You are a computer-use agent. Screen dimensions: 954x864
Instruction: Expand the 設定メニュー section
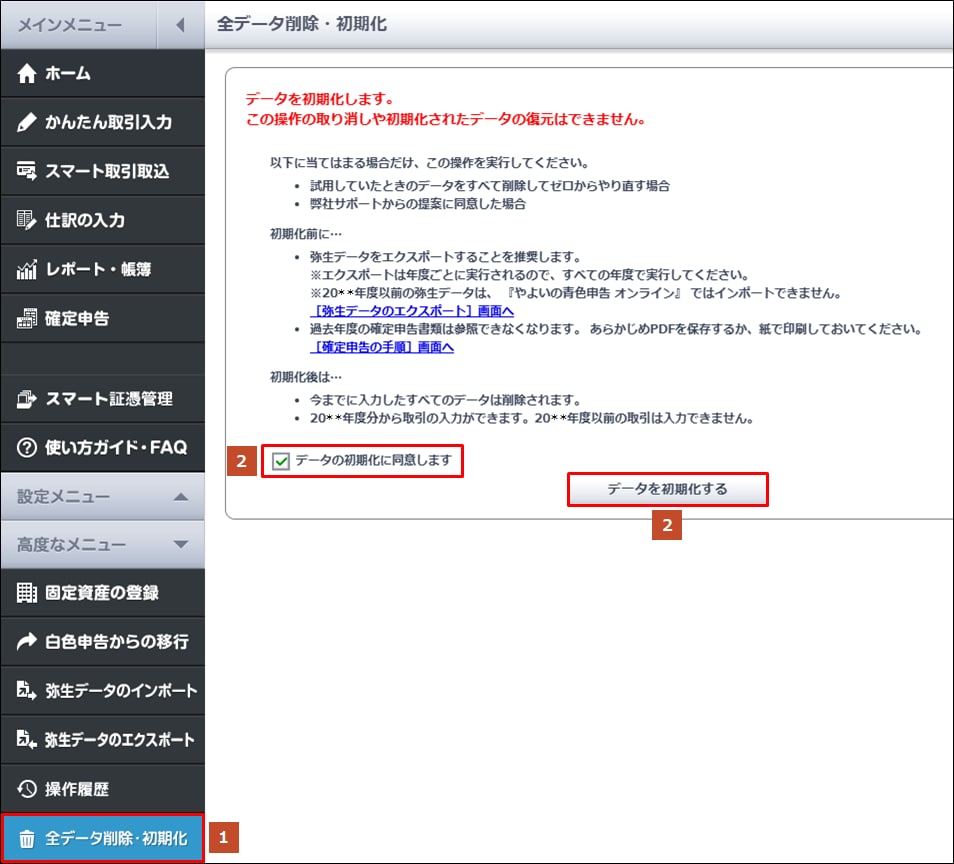(x=180, y=497)
